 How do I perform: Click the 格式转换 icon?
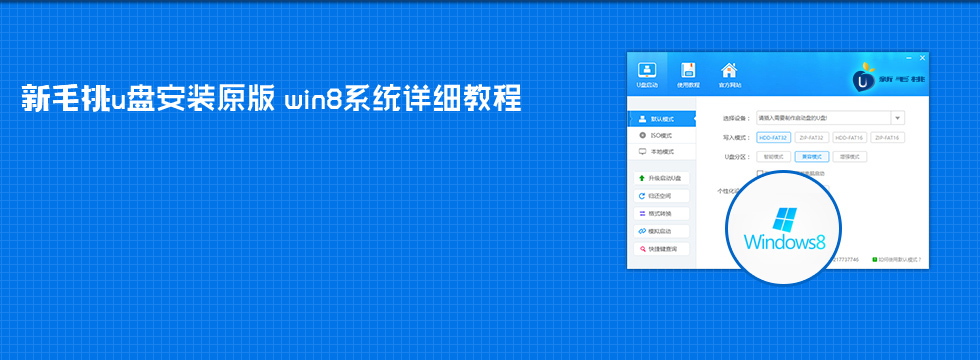click(x=641, y=213)
